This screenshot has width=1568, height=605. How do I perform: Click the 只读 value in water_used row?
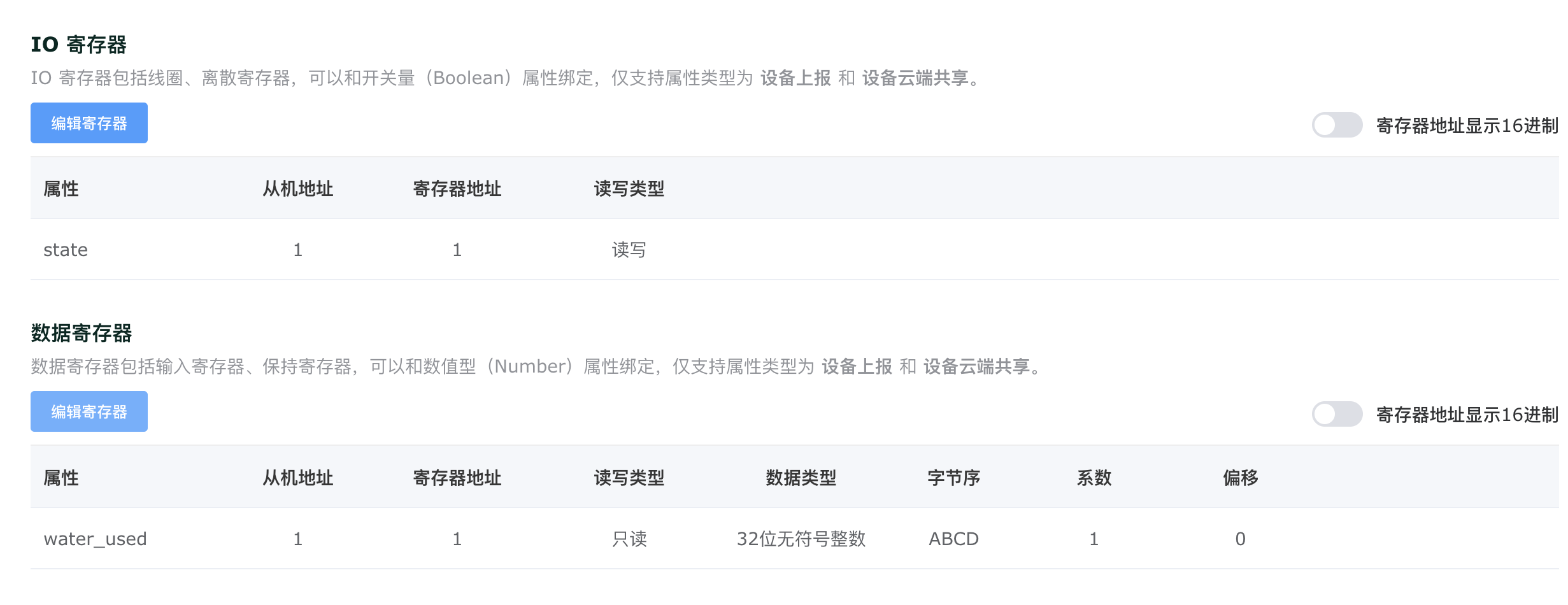pos(629,538)
